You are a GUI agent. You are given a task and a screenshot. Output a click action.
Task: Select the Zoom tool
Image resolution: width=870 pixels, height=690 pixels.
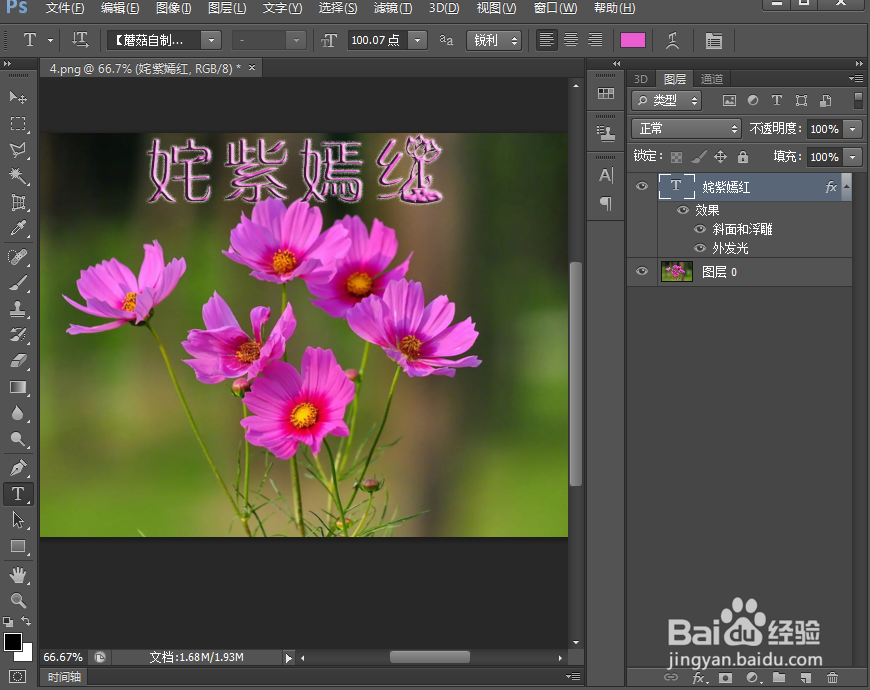[18, 601]
